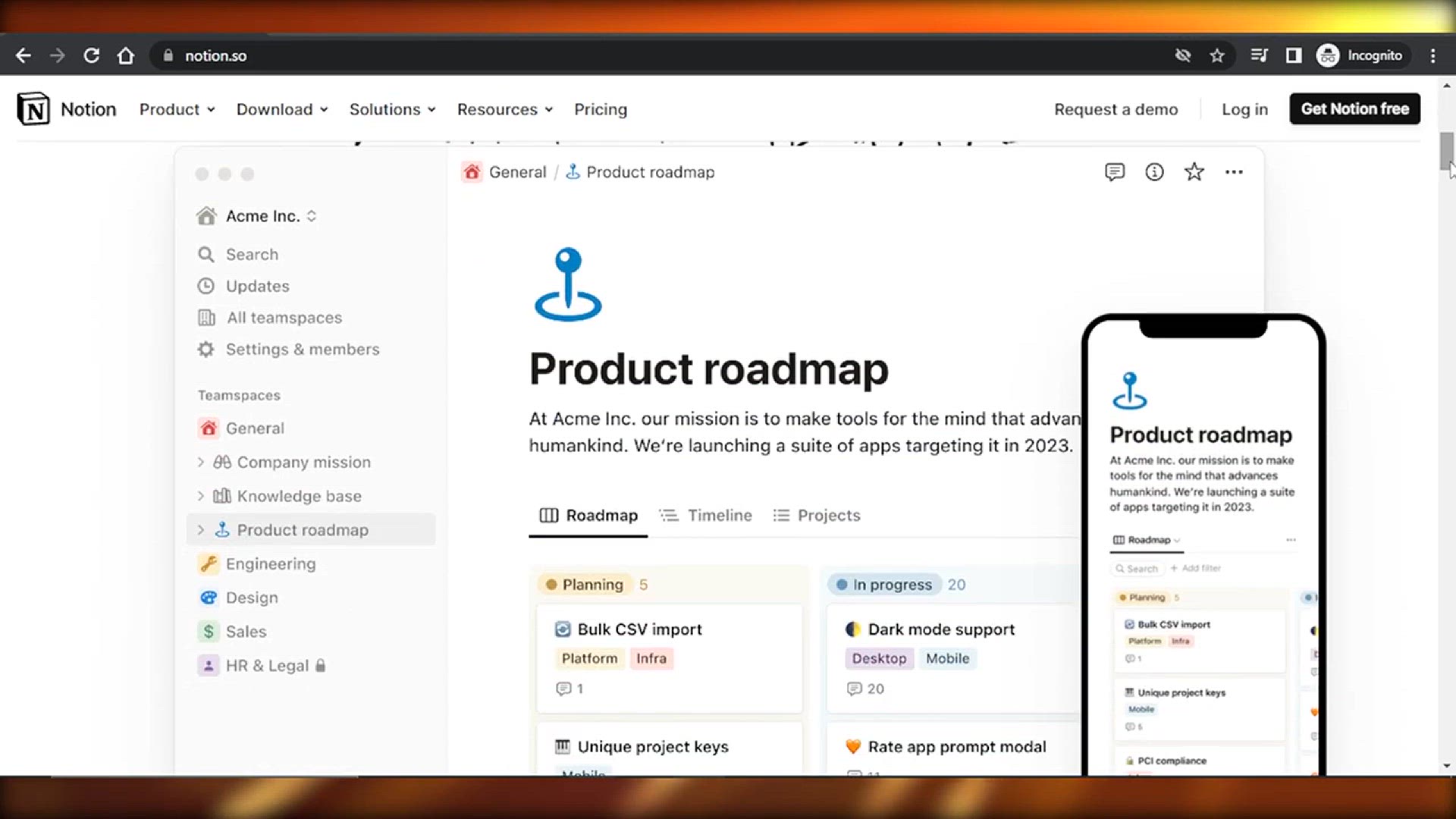Click the In progress status tag
Image resolution: width=1456 pixels, height=819 pixels.
click(884, 585)
